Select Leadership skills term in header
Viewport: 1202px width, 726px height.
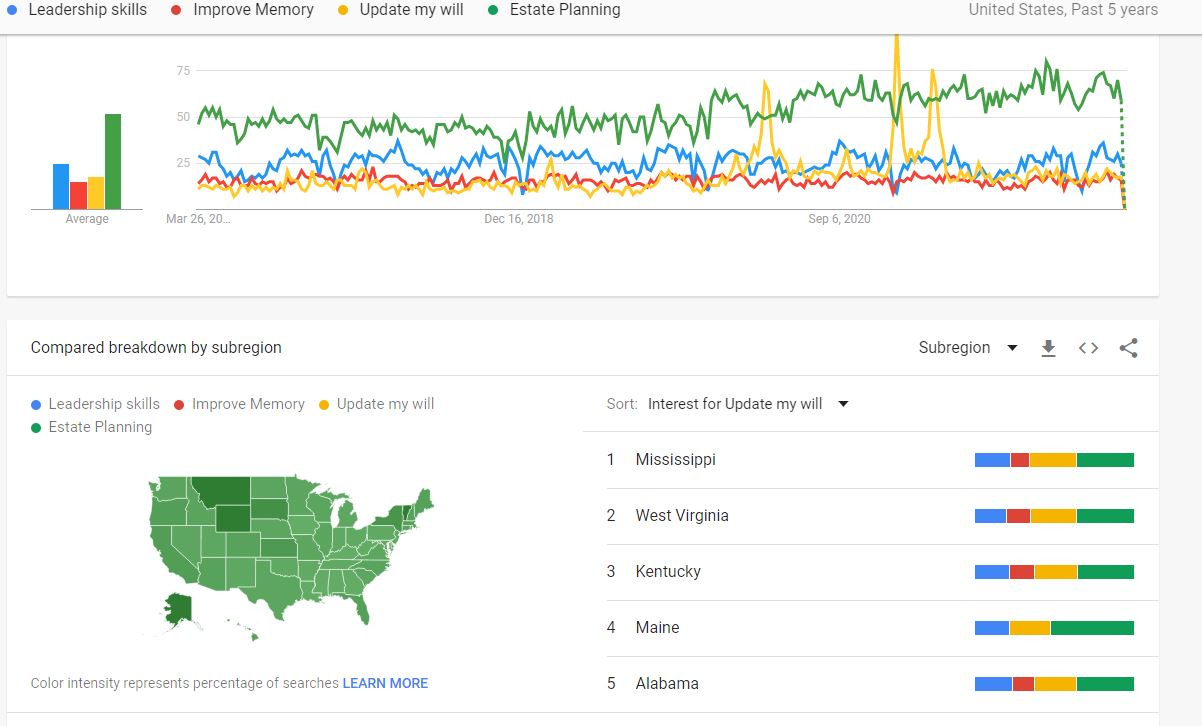tap(87, 10)
